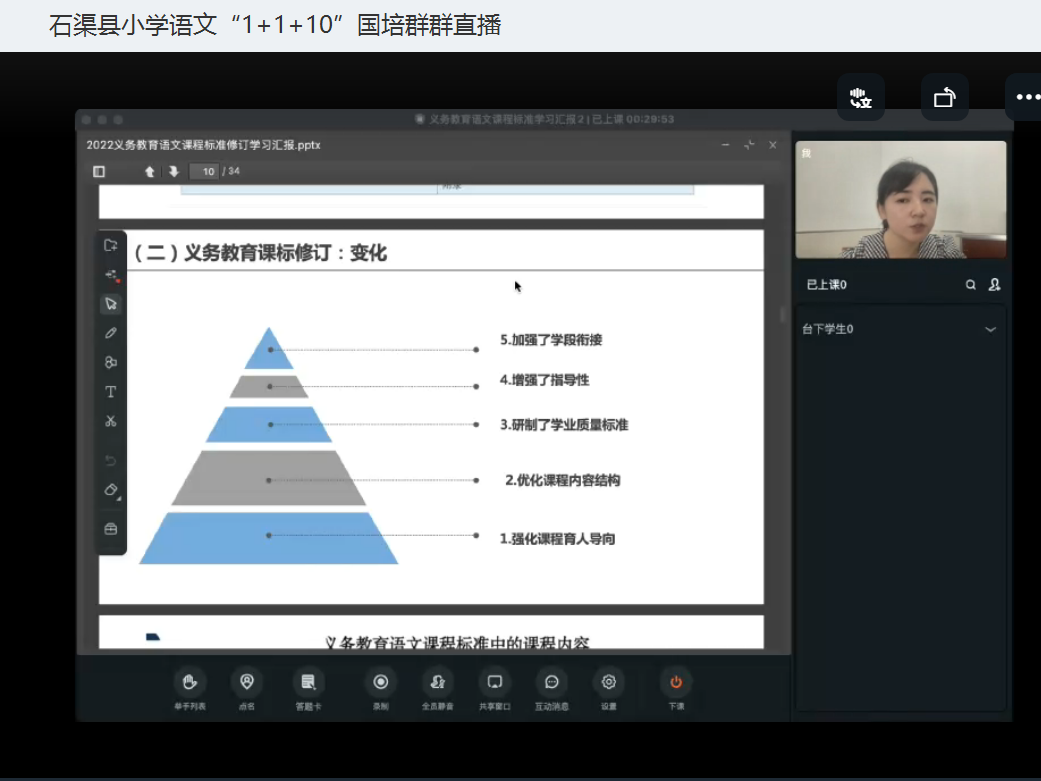Choose the text tool in the annotation toolbar
The width and height of the screenshot is (1041, 781).
coord(111,392)
